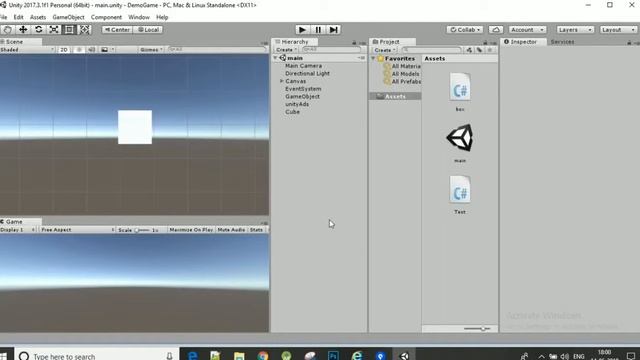Open the Account dropdown

(527, 30)
